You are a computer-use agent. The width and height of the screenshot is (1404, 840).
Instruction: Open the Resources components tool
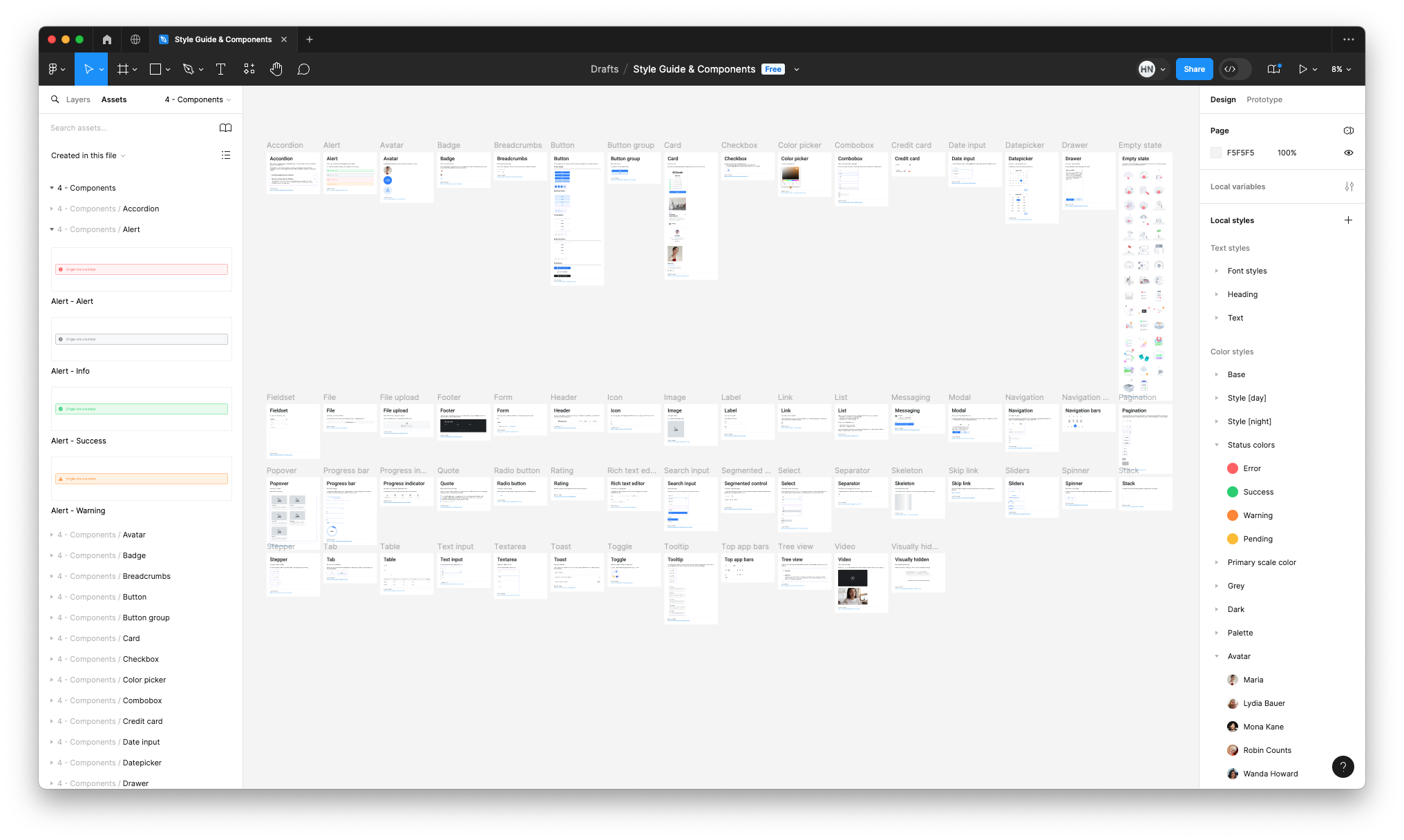coord(249,69)
